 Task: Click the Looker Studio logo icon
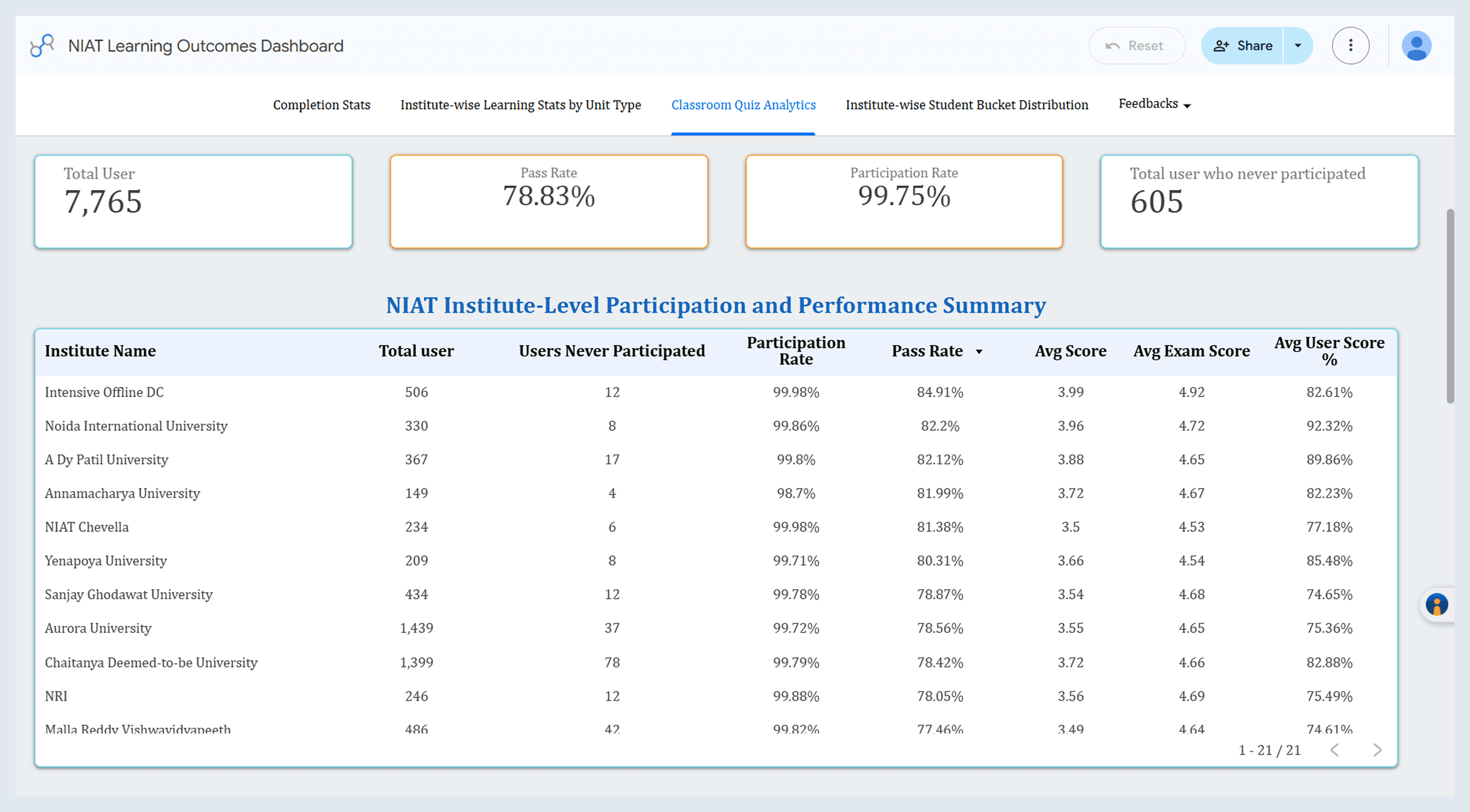(42, 46)
